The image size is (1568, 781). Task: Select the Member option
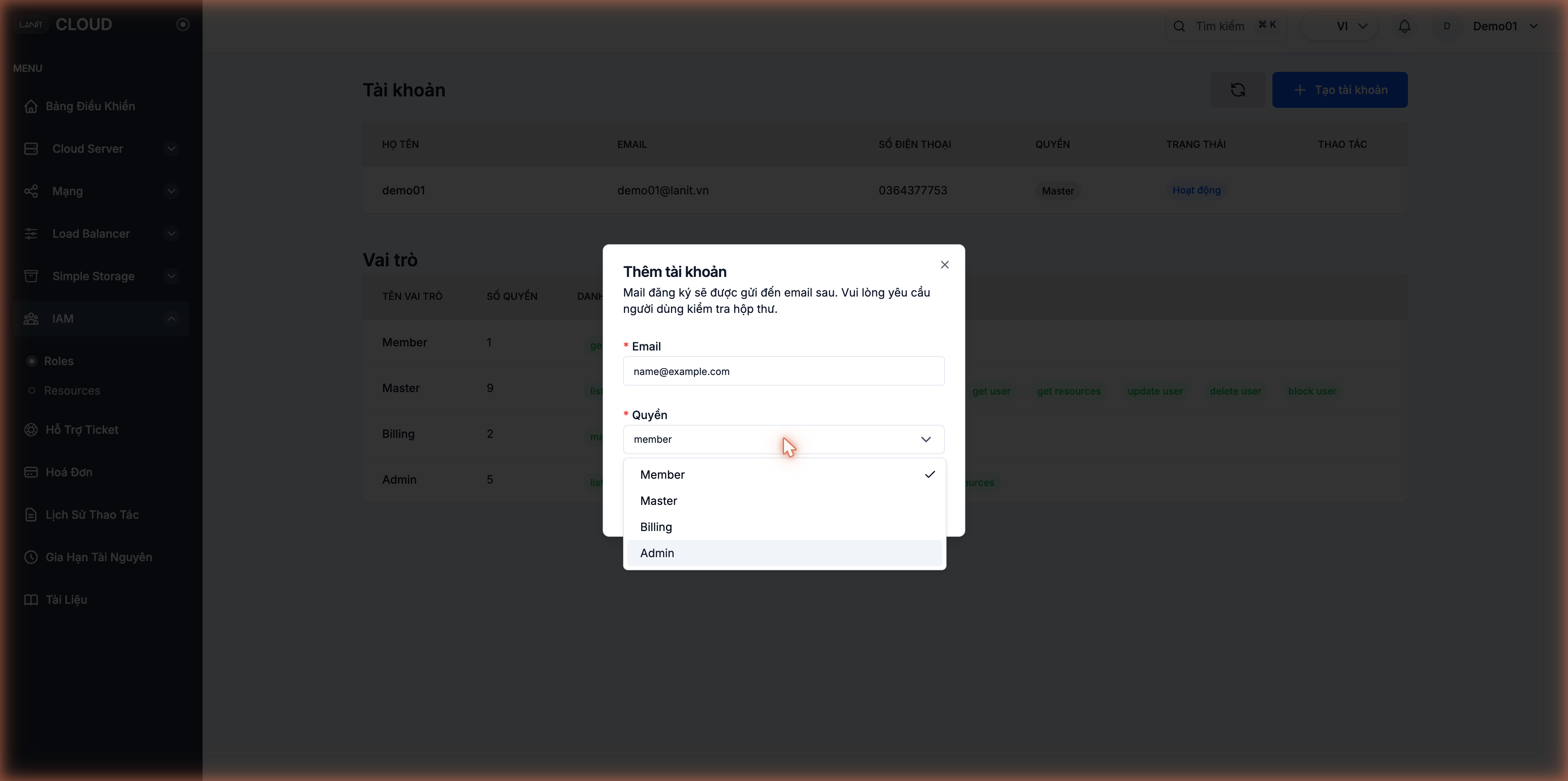point(784,475)
